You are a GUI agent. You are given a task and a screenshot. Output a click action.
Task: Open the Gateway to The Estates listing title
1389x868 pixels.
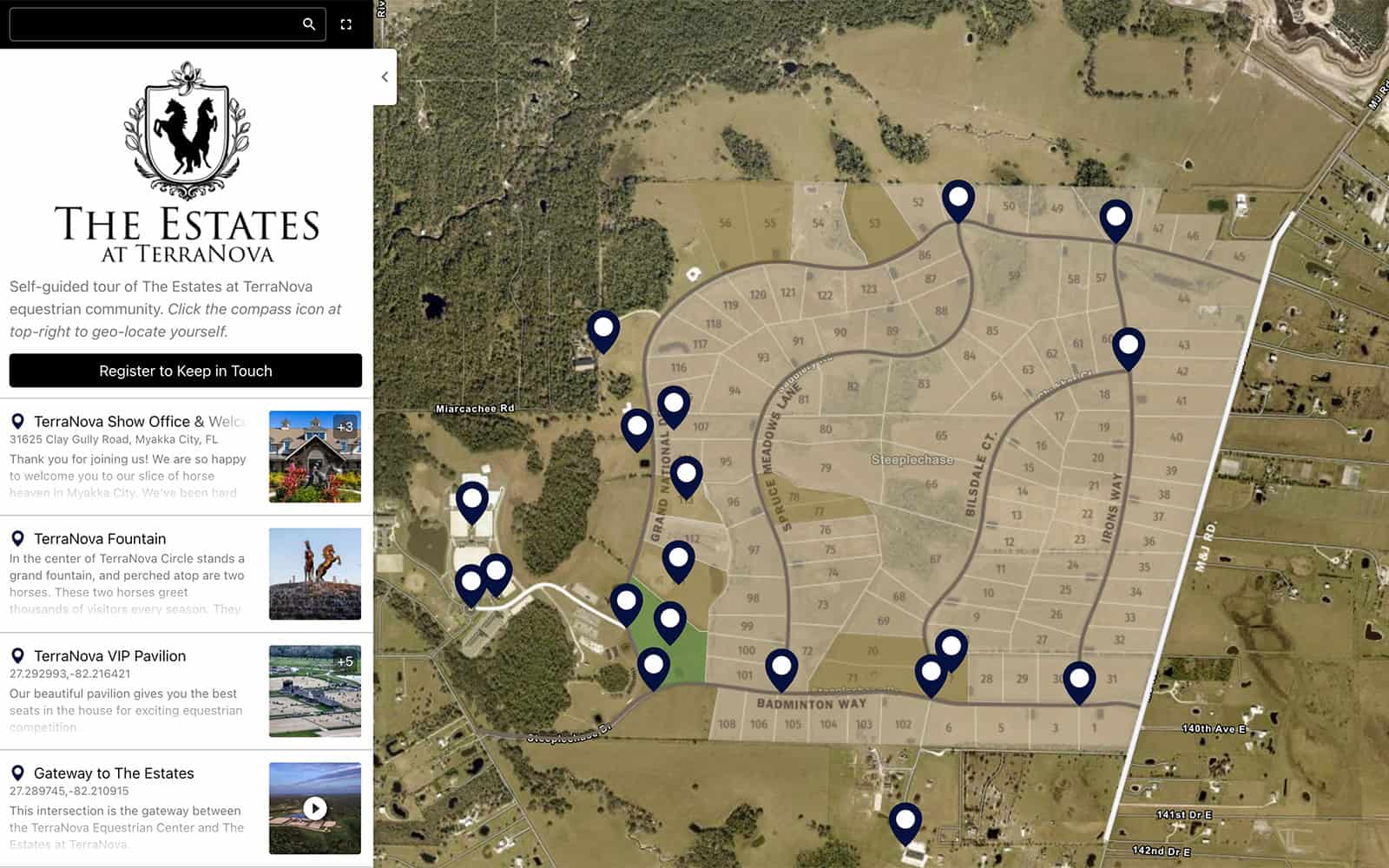[x=114, y=773]
